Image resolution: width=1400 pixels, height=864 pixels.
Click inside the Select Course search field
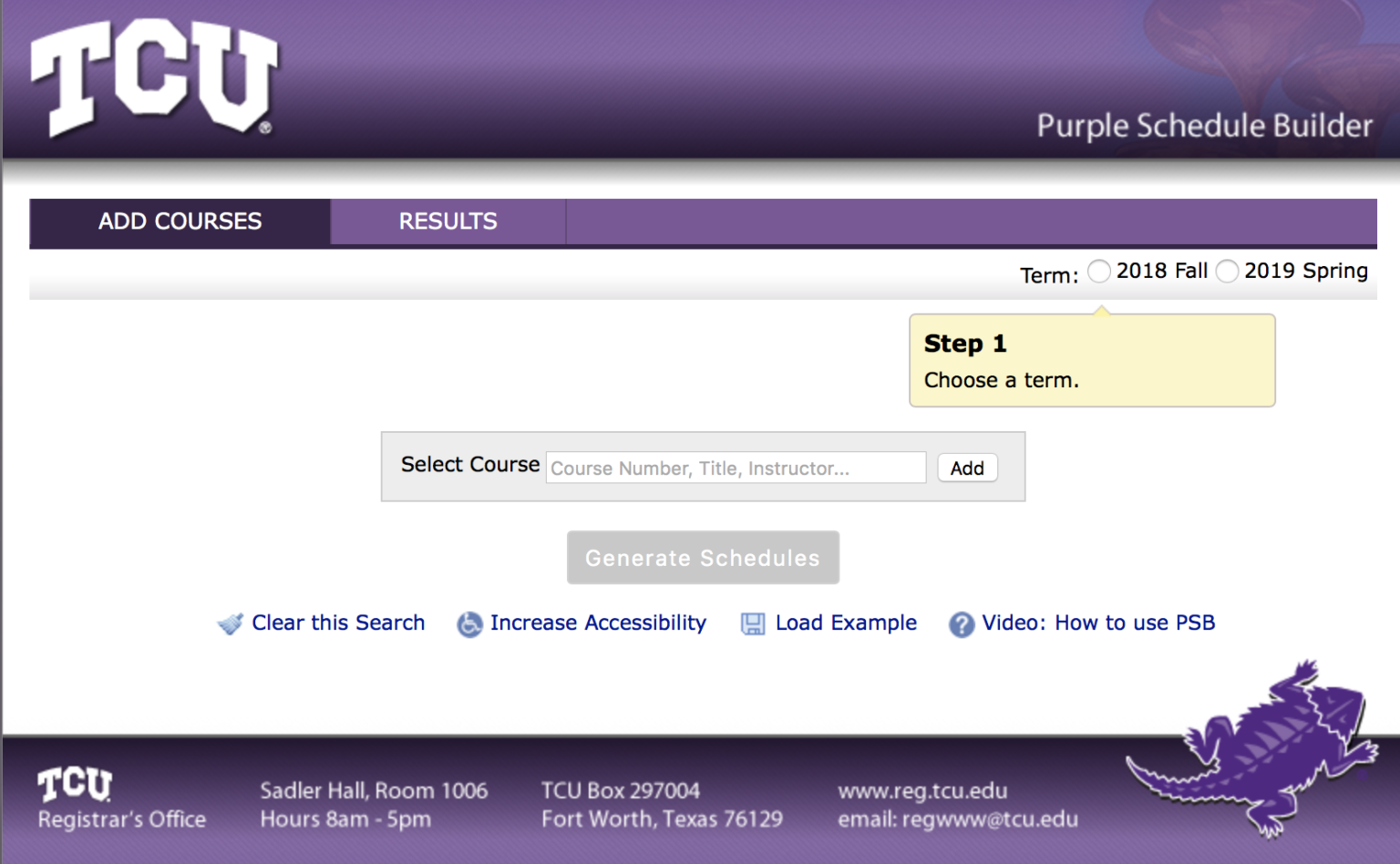pos(735,468)
